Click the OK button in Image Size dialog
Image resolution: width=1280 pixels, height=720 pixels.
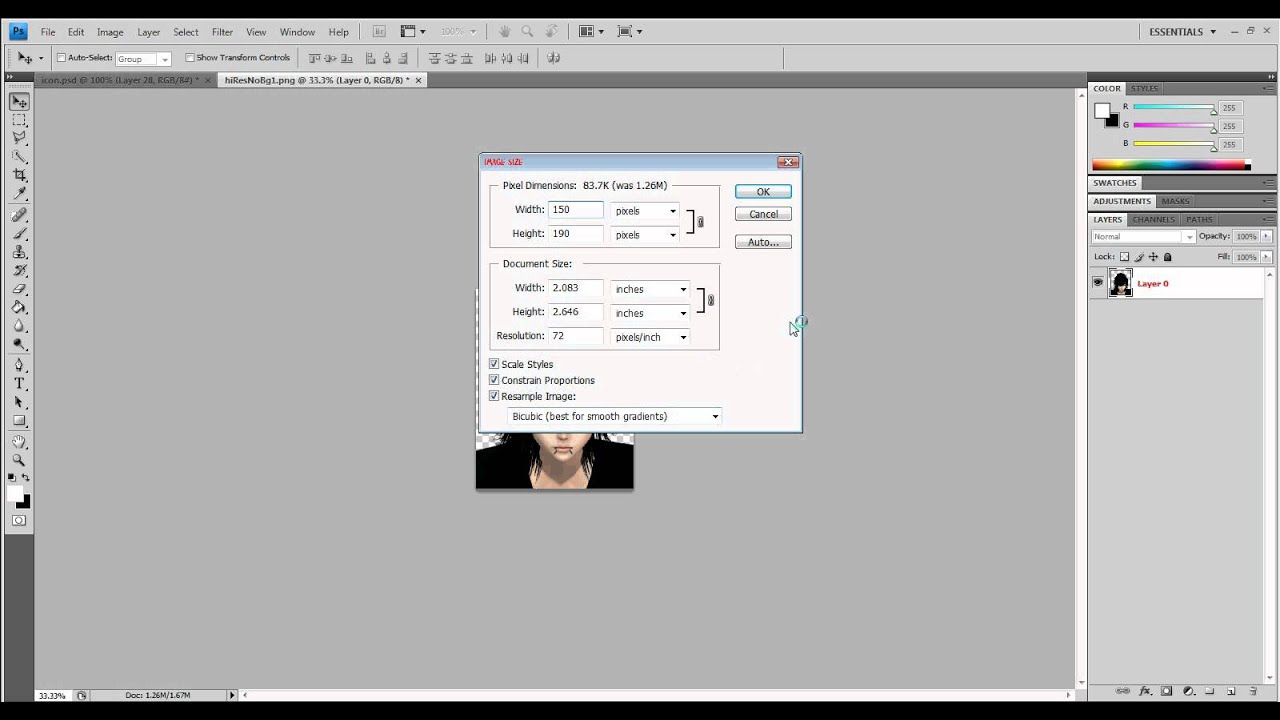762,191
